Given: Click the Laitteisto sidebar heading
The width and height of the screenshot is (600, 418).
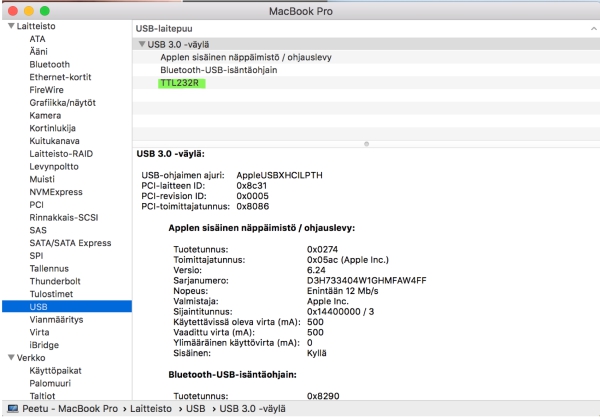Looking at the screenshot, I should coord(36,26).
